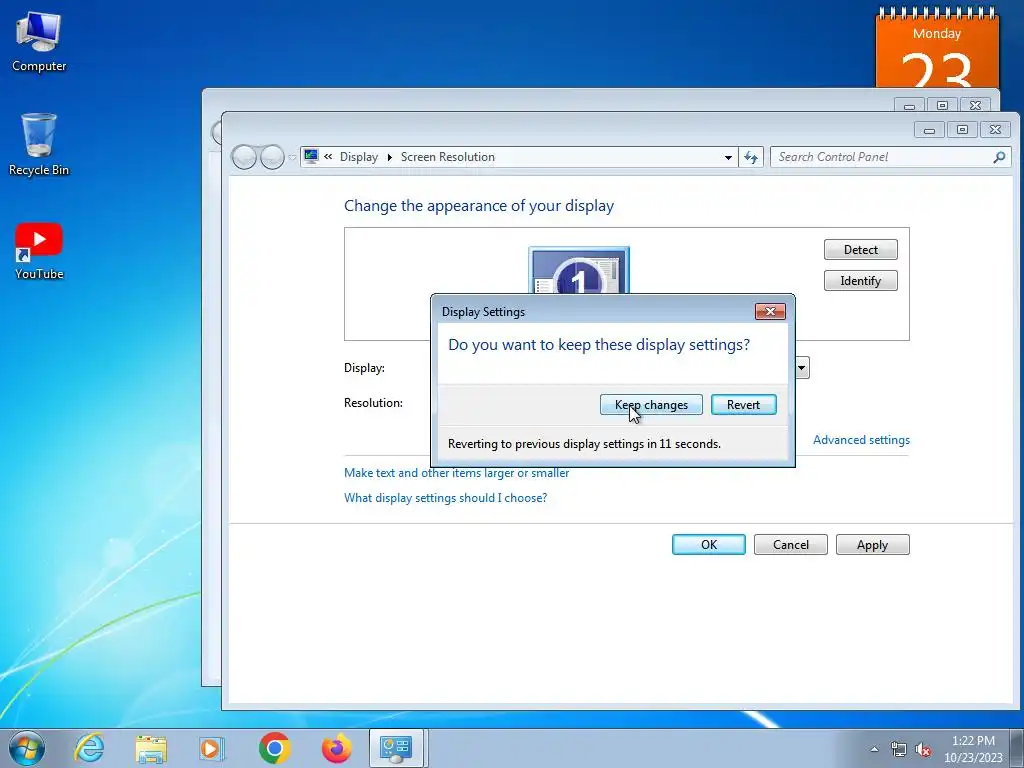Open Recycle Bin desktop icon
The width and height of the screenshot is (1024, 768).
[x=39, y=144]
